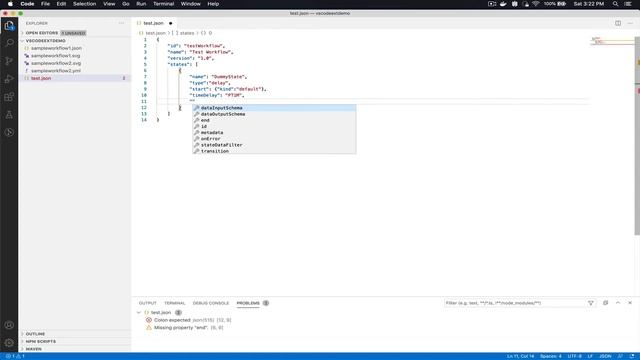Click the UTF-8 encoding indicator
640x360 pixels.
[574, 356]
